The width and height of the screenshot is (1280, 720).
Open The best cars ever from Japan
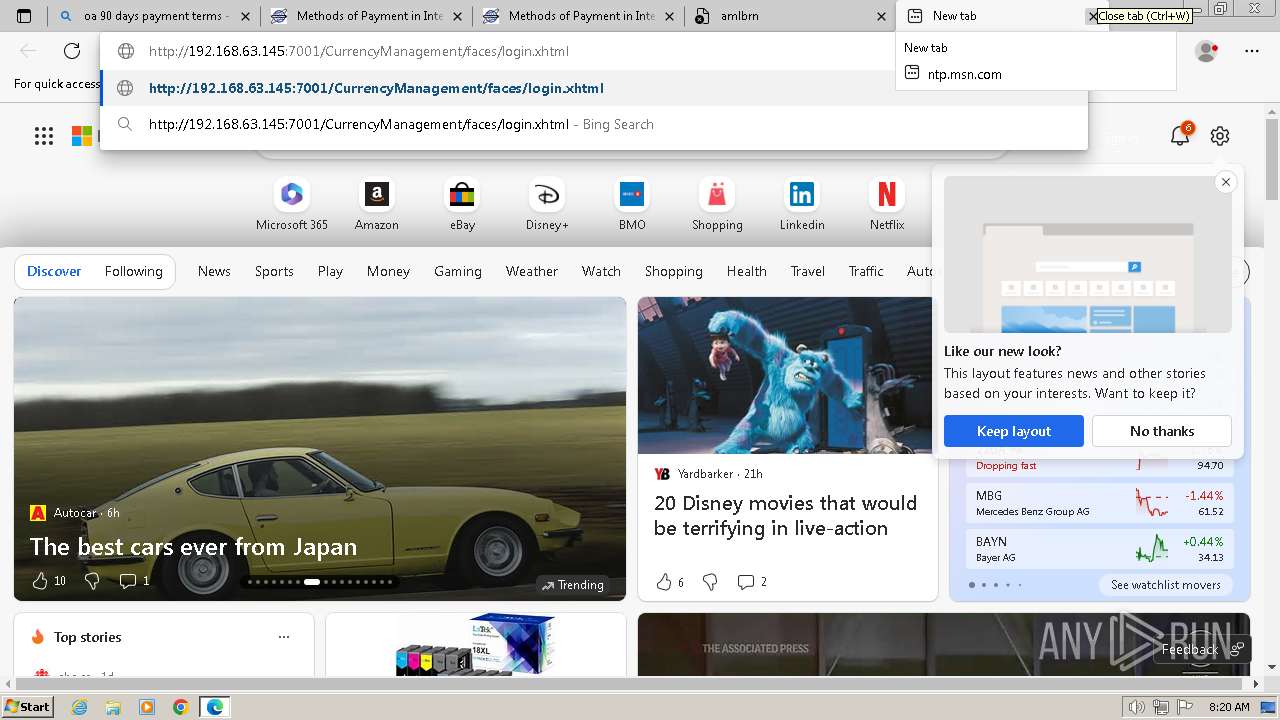coord(193,547)
